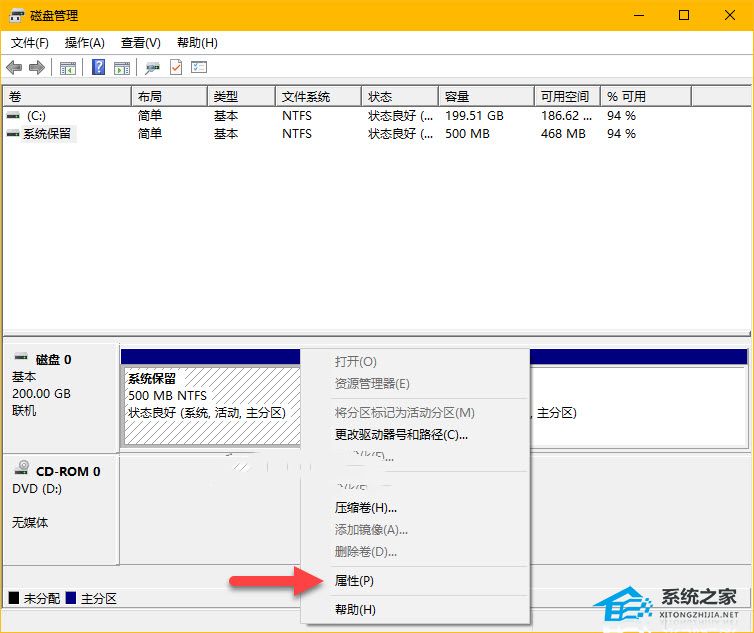Image resolution: width=754 pixels, height=633 pixels.
Task: Select 帮助(H) in the context menu
Action: [x=355, y=610]
